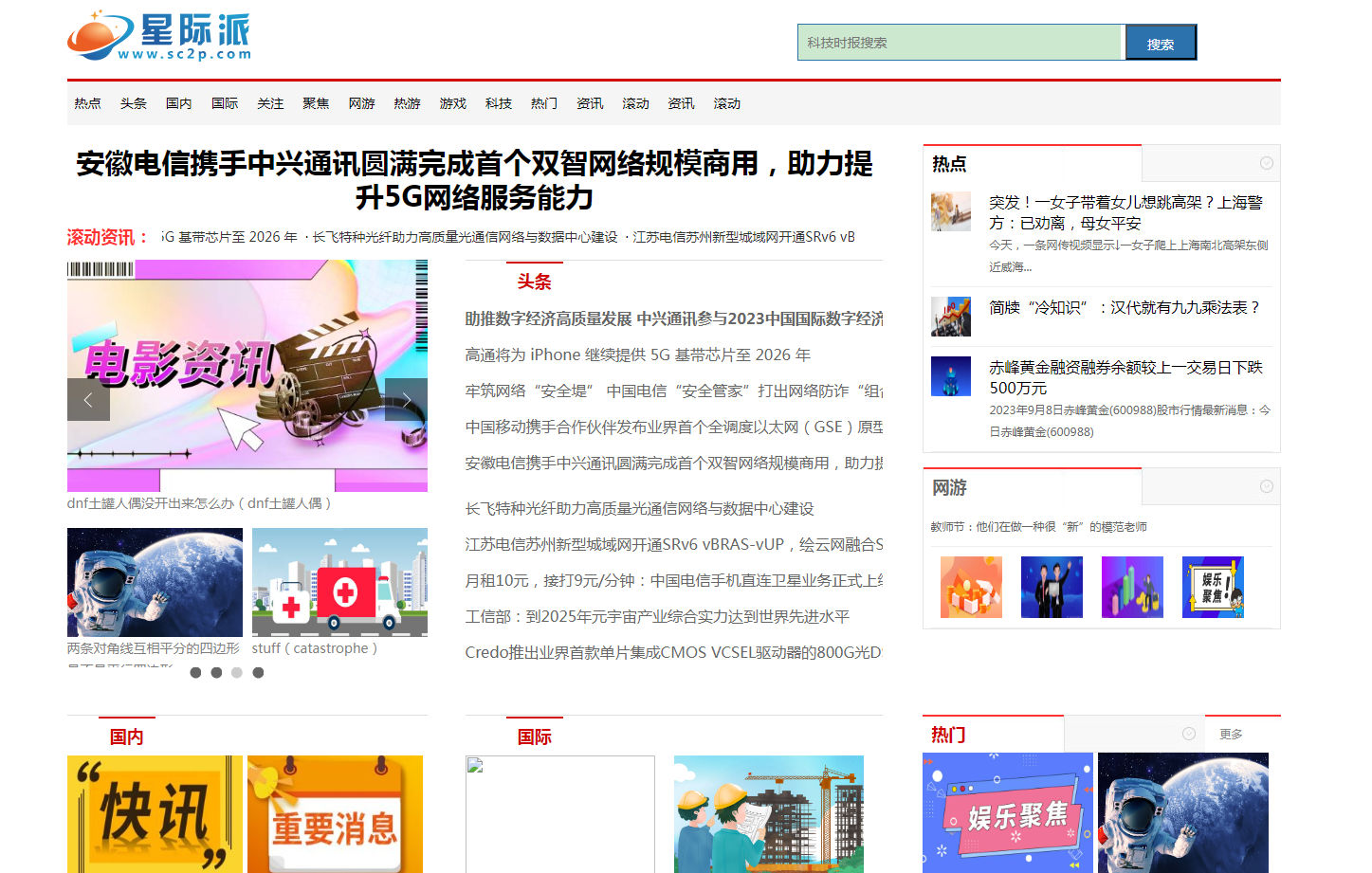Click the businessmen thumbnail in 网游
This screenshot has height=873, width=1372.
pyautogui.click(x=1052, y=587)
